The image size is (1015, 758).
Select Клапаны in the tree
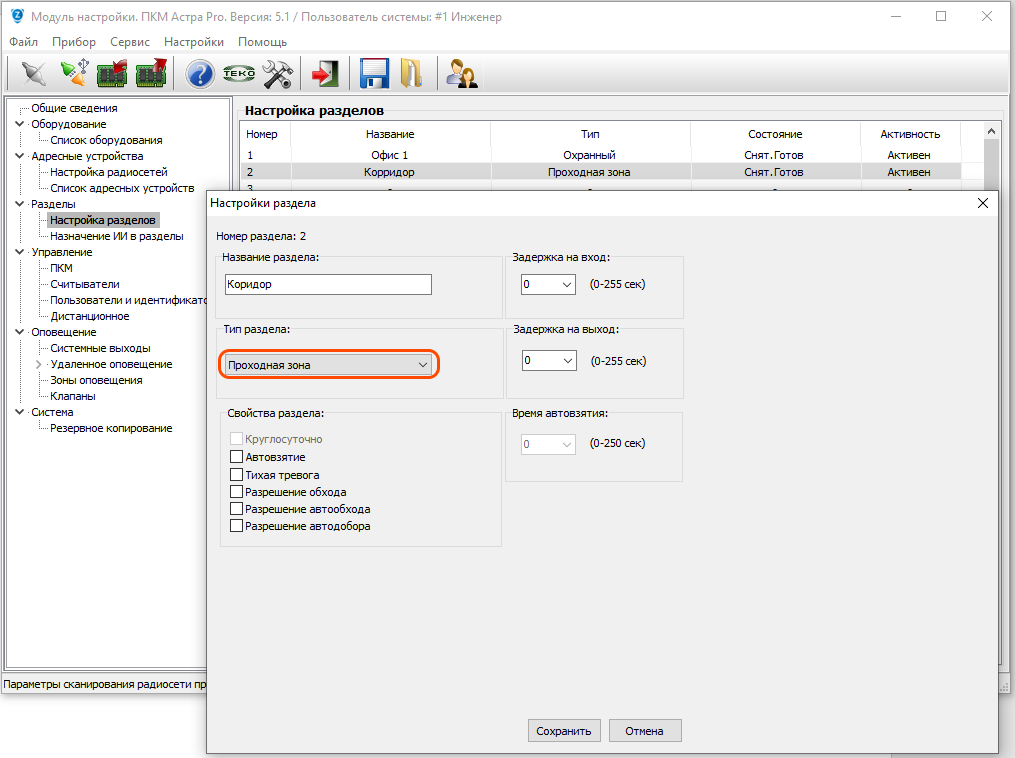pos(73,396)
